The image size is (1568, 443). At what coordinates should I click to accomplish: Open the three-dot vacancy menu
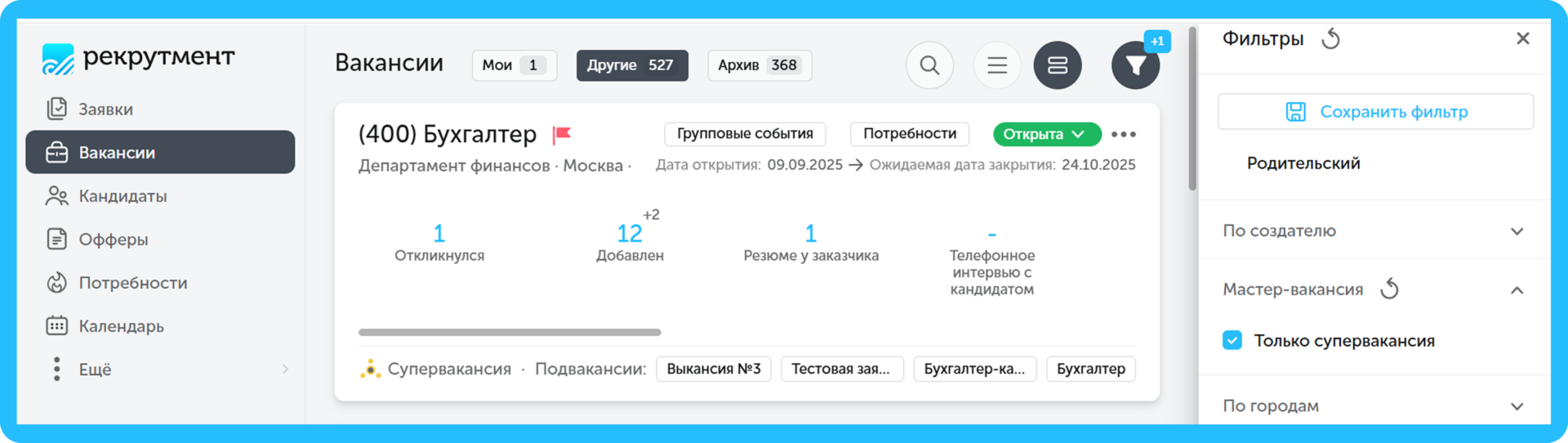tap(1123, 135)
